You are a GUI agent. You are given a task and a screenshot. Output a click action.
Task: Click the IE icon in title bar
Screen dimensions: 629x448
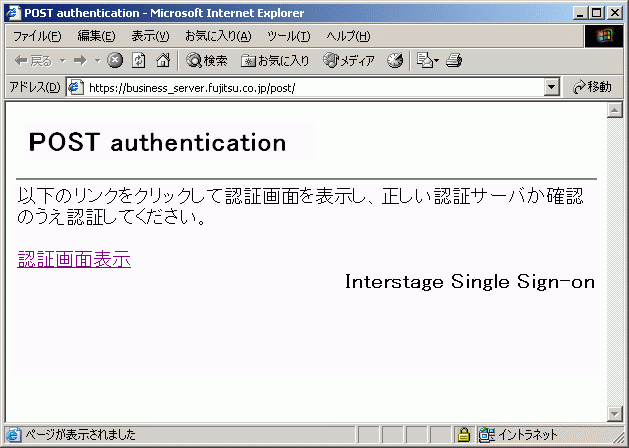pos(14,13)
